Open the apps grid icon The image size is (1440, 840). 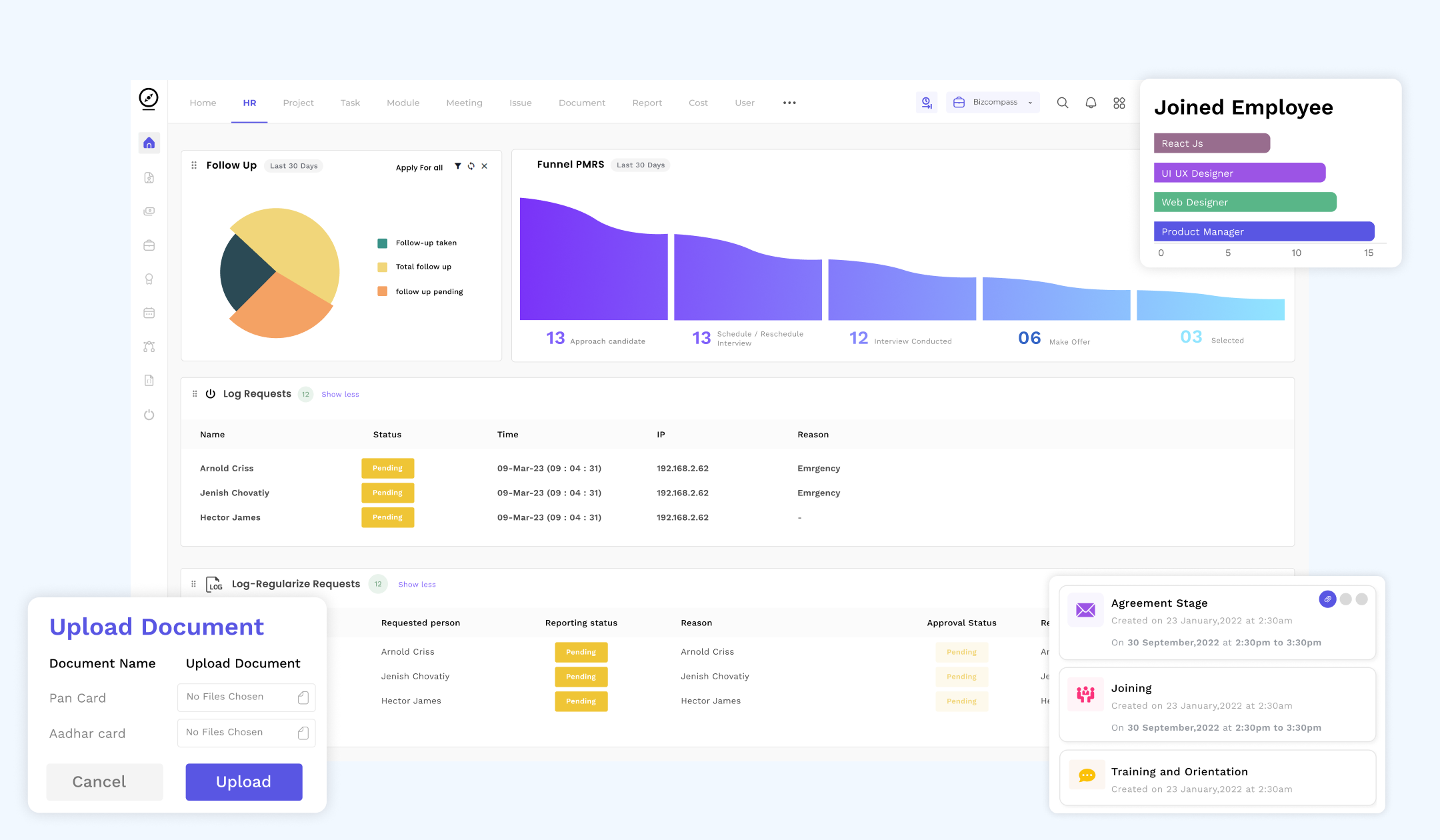[1119, 103]
